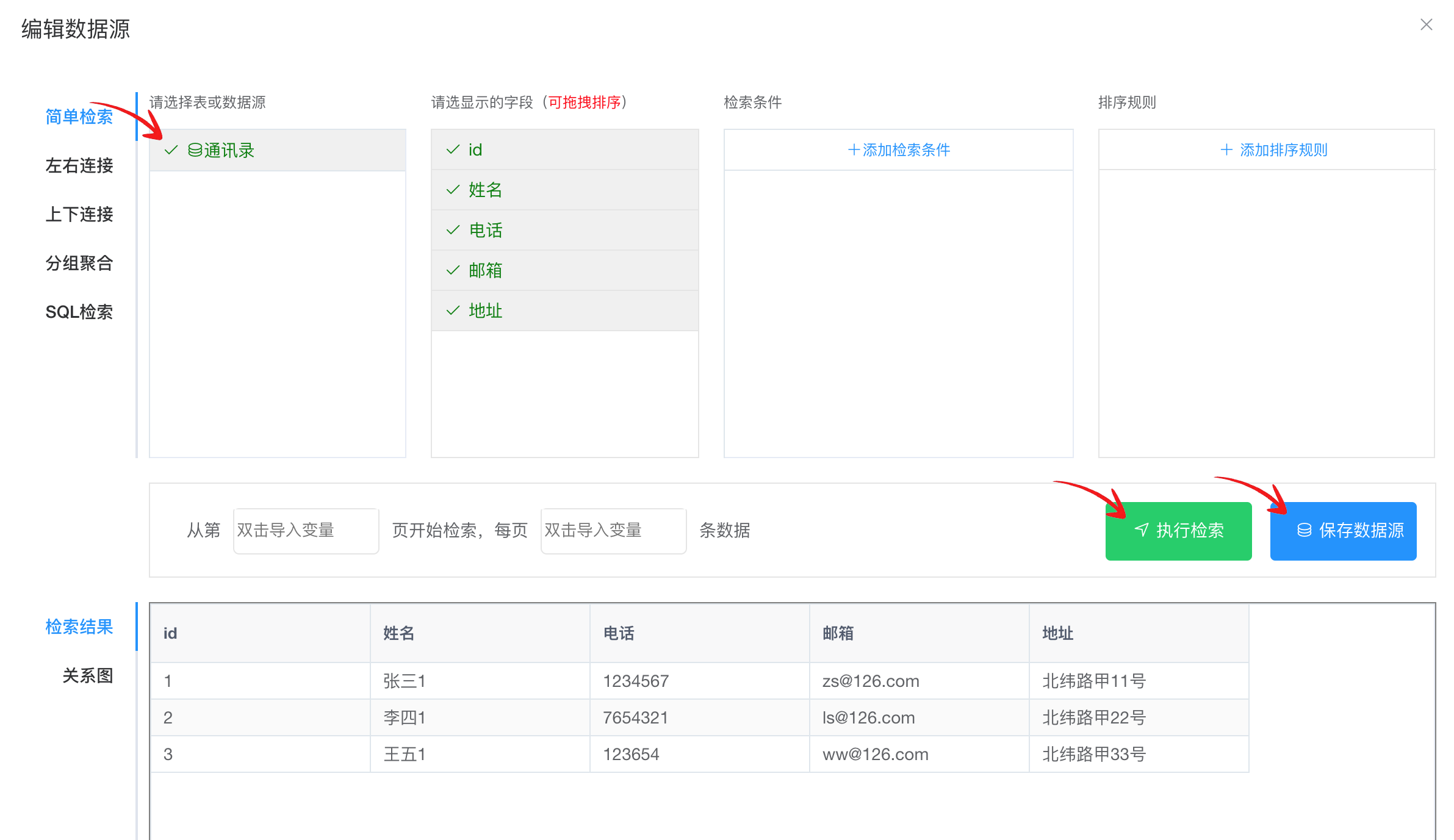Click email cell ww@126.com
This screenshot has width=1454, height=840.
[x=920, y=754]
